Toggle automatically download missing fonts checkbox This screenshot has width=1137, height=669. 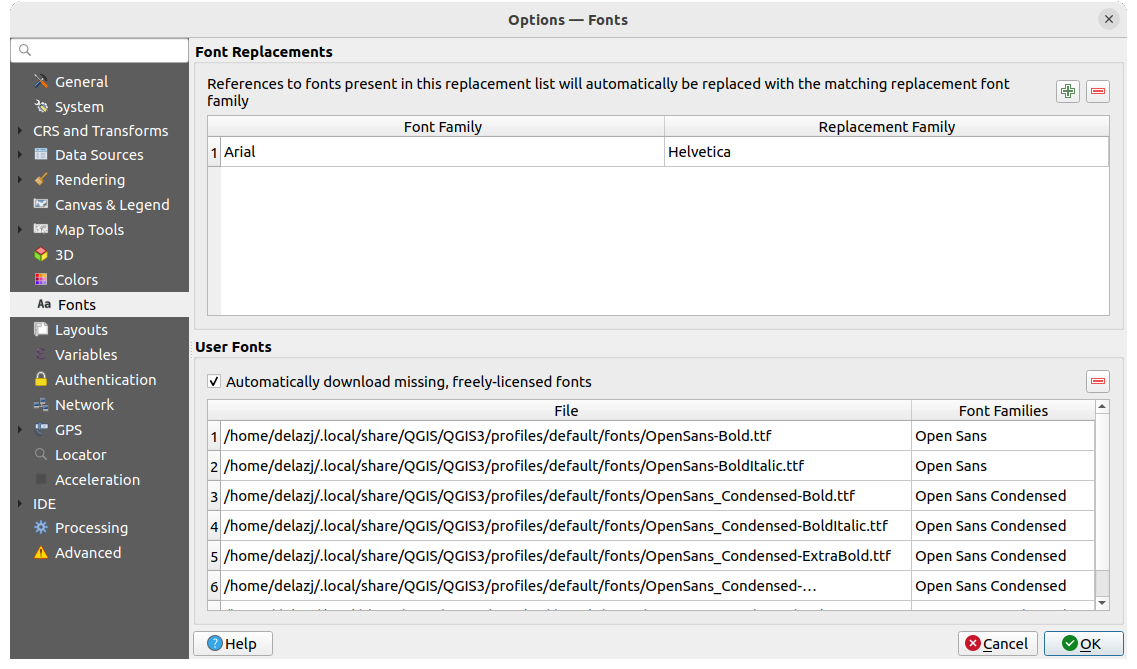coord(214,381)
